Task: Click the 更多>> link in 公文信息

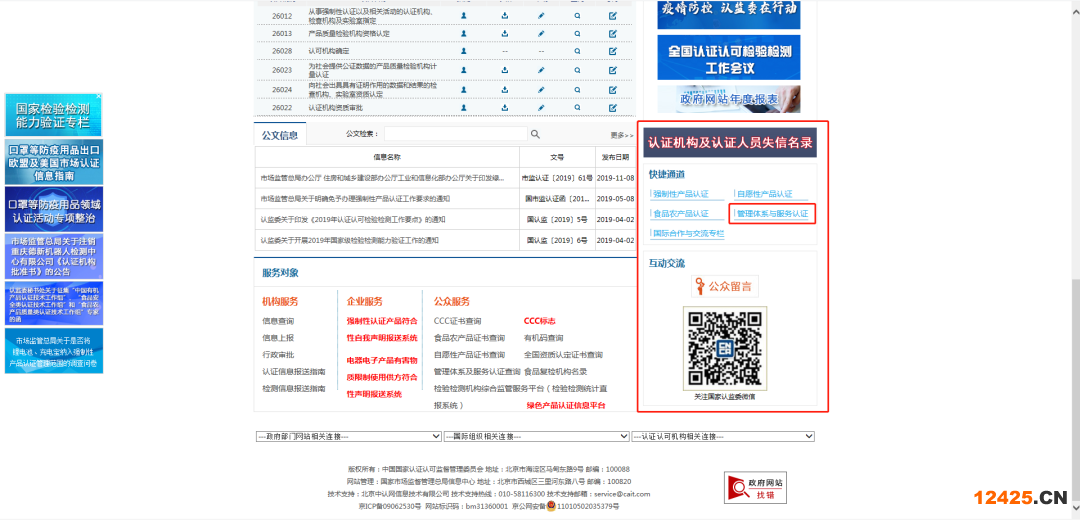Action: coord(621,135)
